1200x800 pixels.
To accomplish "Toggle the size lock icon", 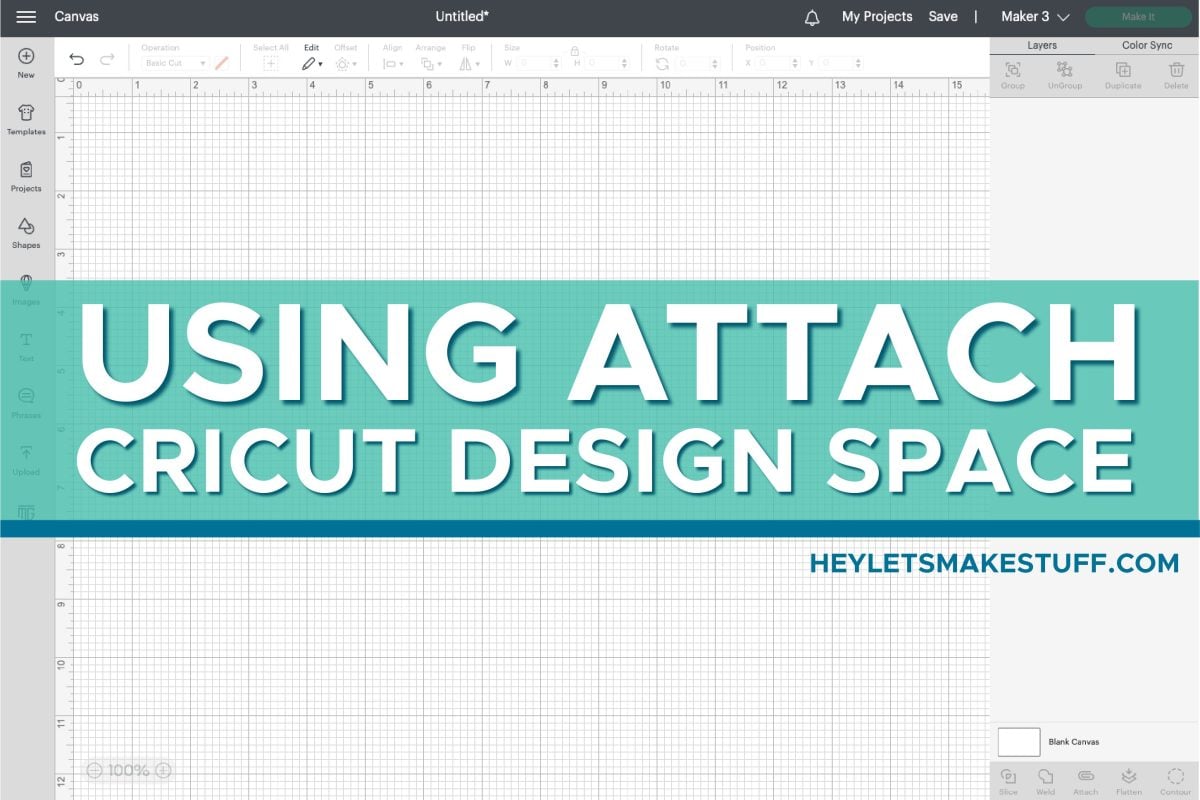I will click(x=574, y=49).
